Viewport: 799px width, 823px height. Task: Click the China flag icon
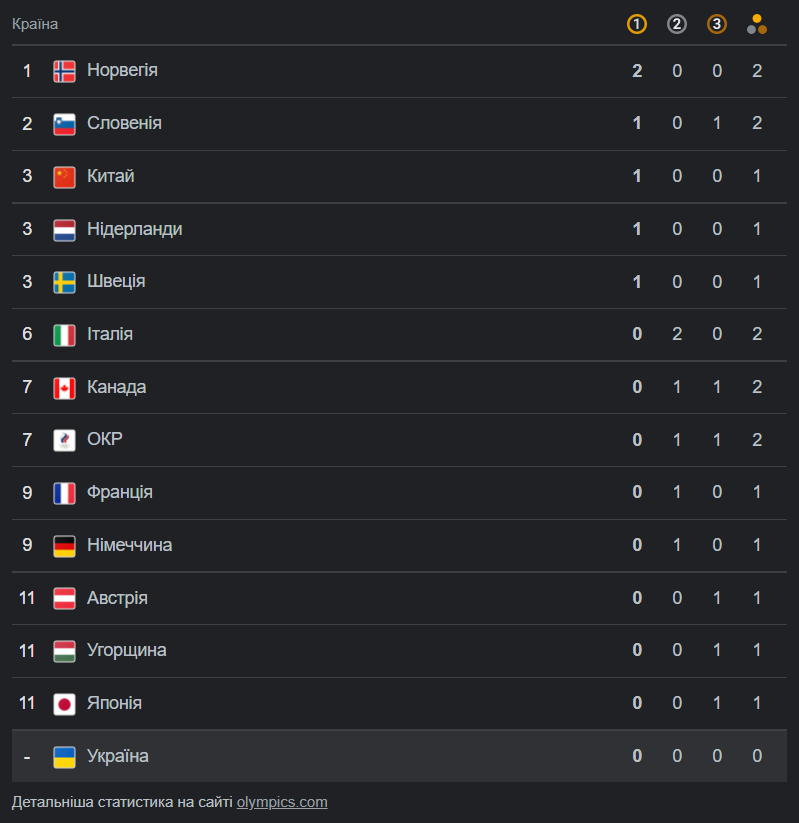point(64,177)
